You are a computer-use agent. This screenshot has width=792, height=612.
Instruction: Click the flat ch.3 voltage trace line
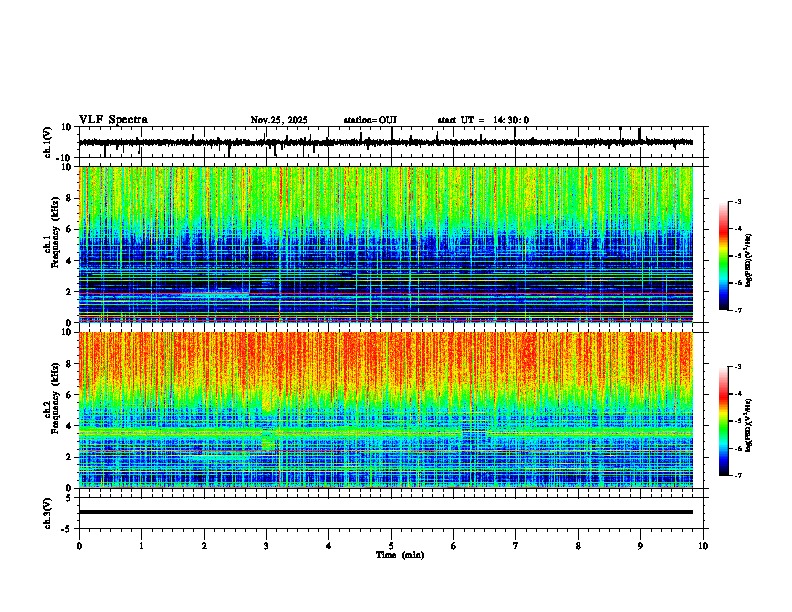385,512
